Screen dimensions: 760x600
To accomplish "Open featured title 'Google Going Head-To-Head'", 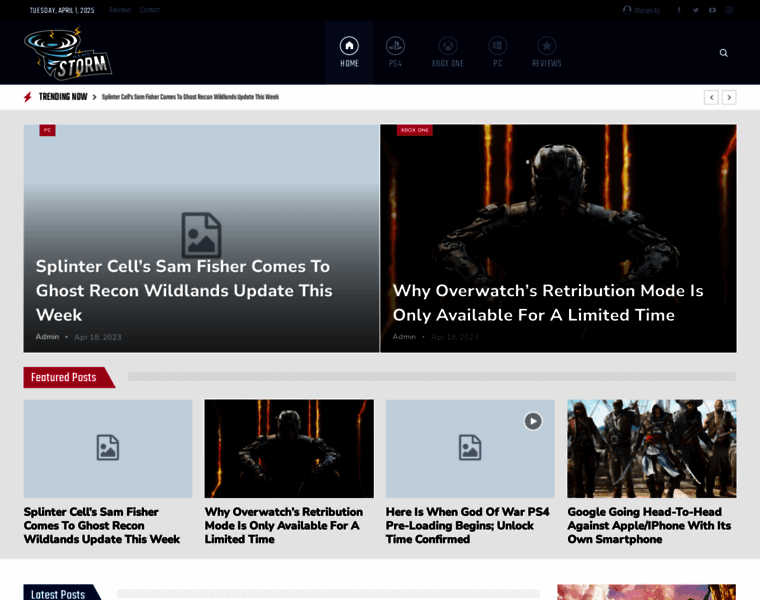I will [649, 525].
